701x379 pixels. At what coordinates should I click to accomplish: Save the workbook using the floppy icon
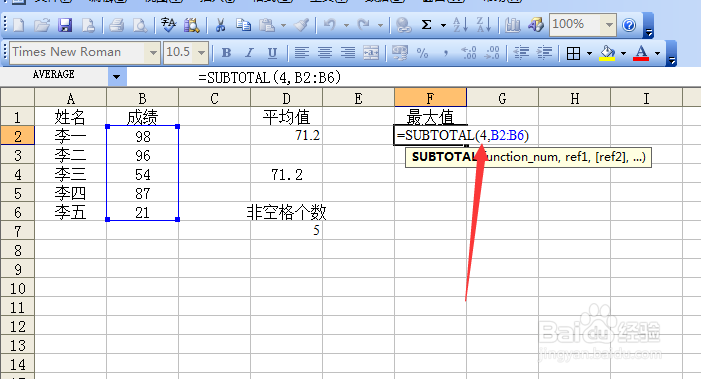(65, 25)
